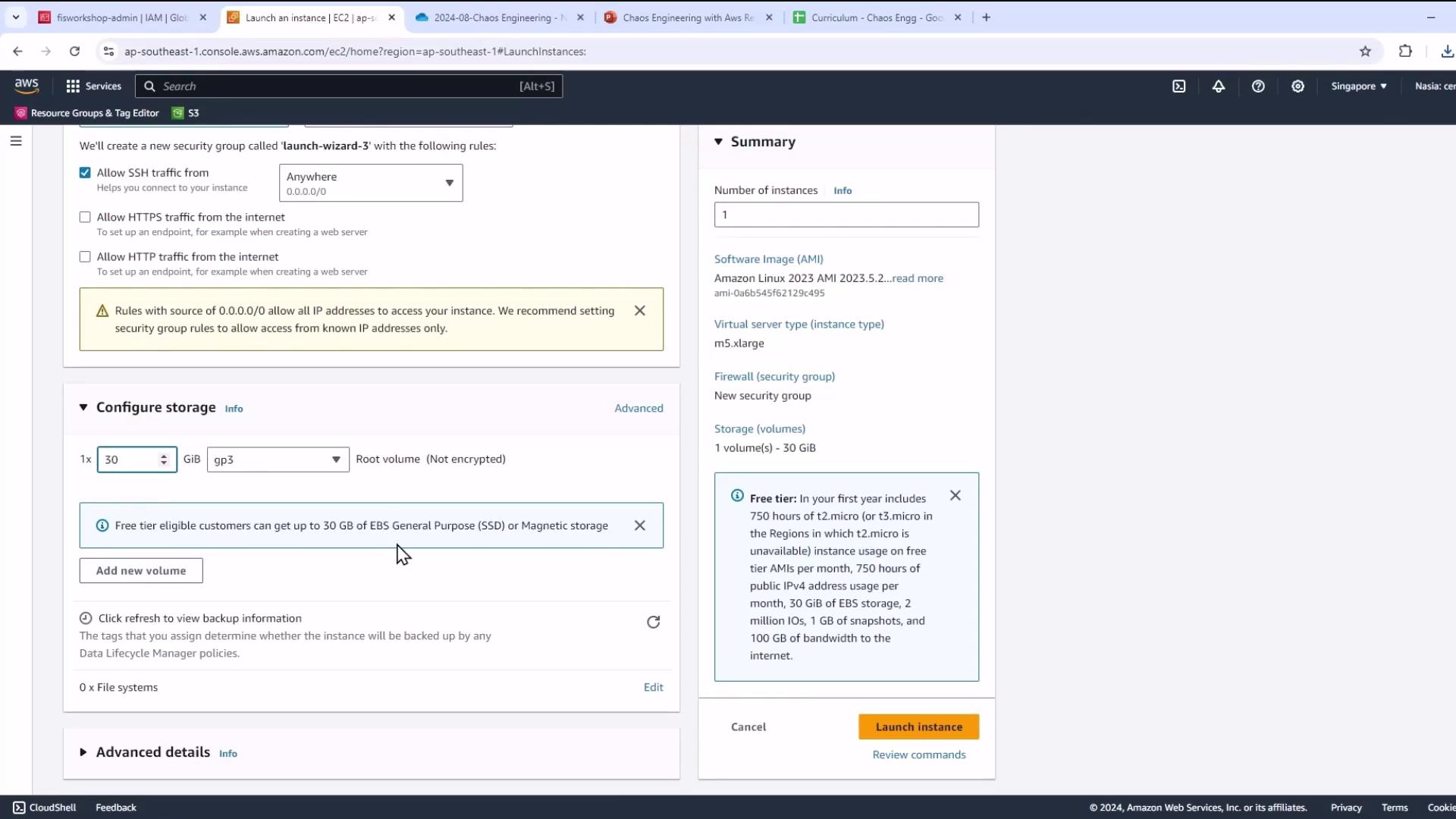Focus the AWS console search box
Image resolution: width=1456 pixels, height=819 pixels.
[349, 86]
